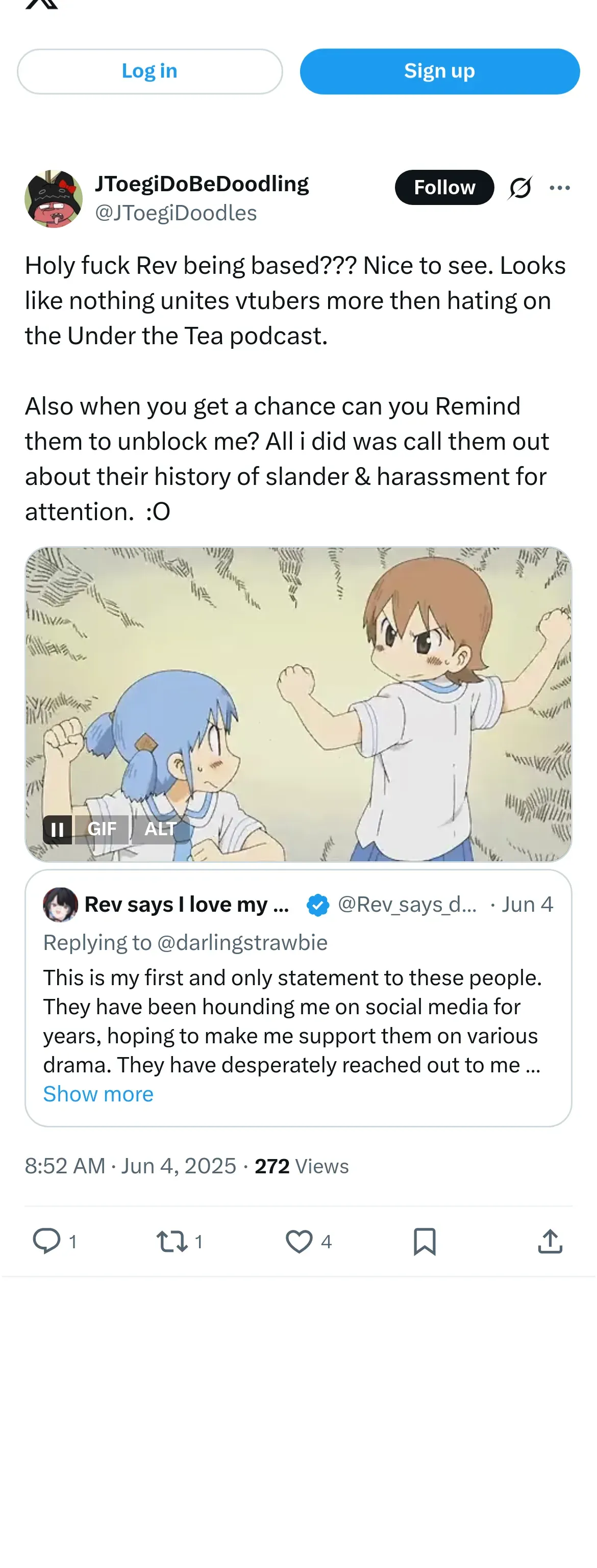The height and width of the screenshot is (1568, 597).
Task: Follow JToegiDoBeDoodling
Action: (x=444, y=188)
